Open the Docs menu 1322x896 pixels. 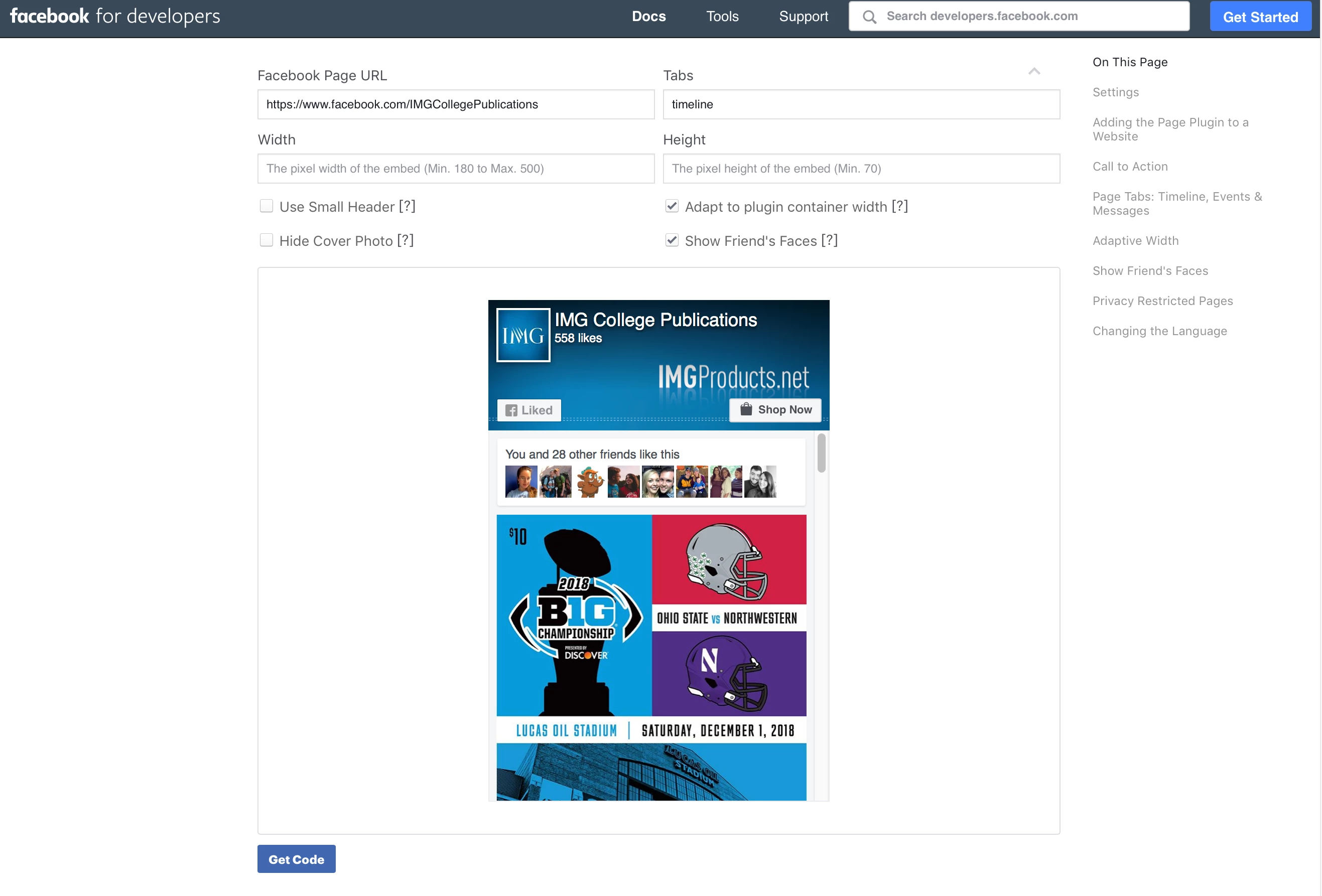click(x=648, y=17)
